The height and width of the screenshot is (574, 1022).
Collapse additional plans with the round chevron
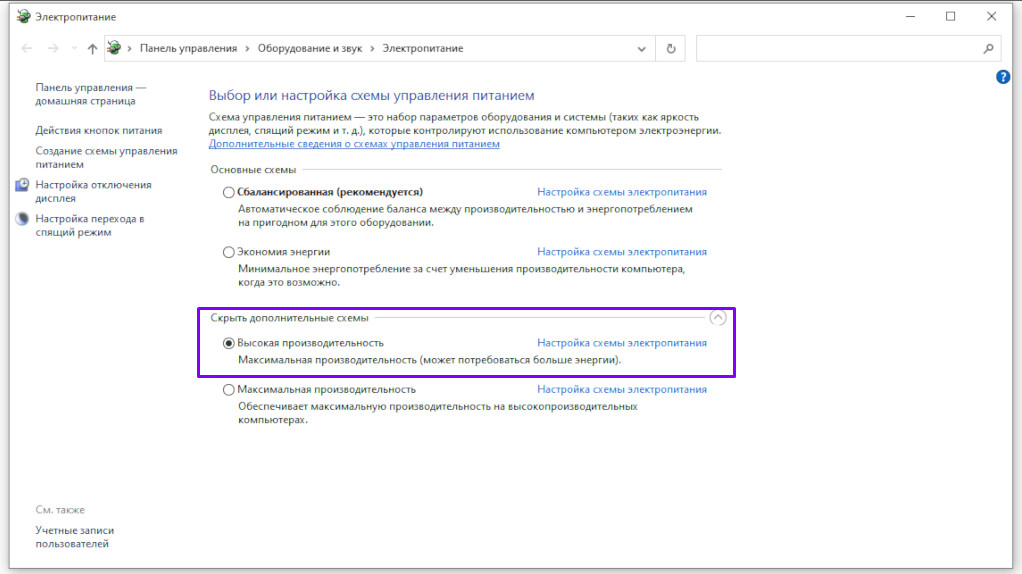tap(718, 317)
